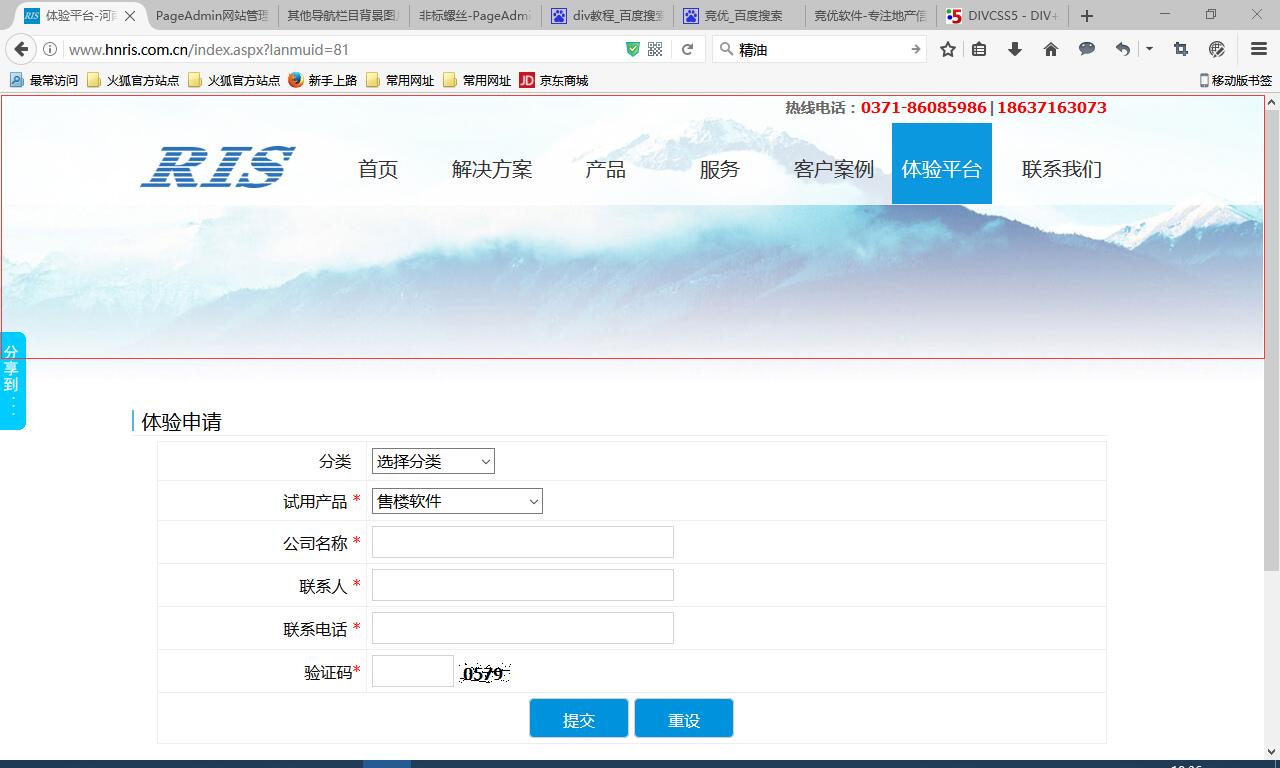Select 解决方案 from the site navigation
Screen dimensions: 1280x768
pyautogui.click(x=491, y=169)
